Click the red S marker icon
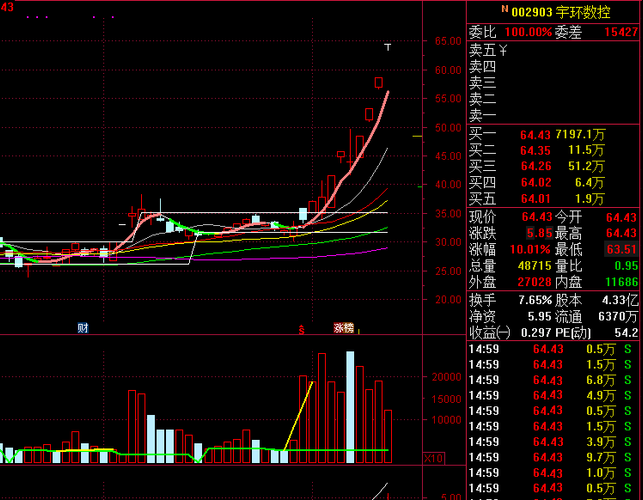Image resolution: width=643 pixels, height=500 pixels. pyautogui.click(x=302, y=329)
